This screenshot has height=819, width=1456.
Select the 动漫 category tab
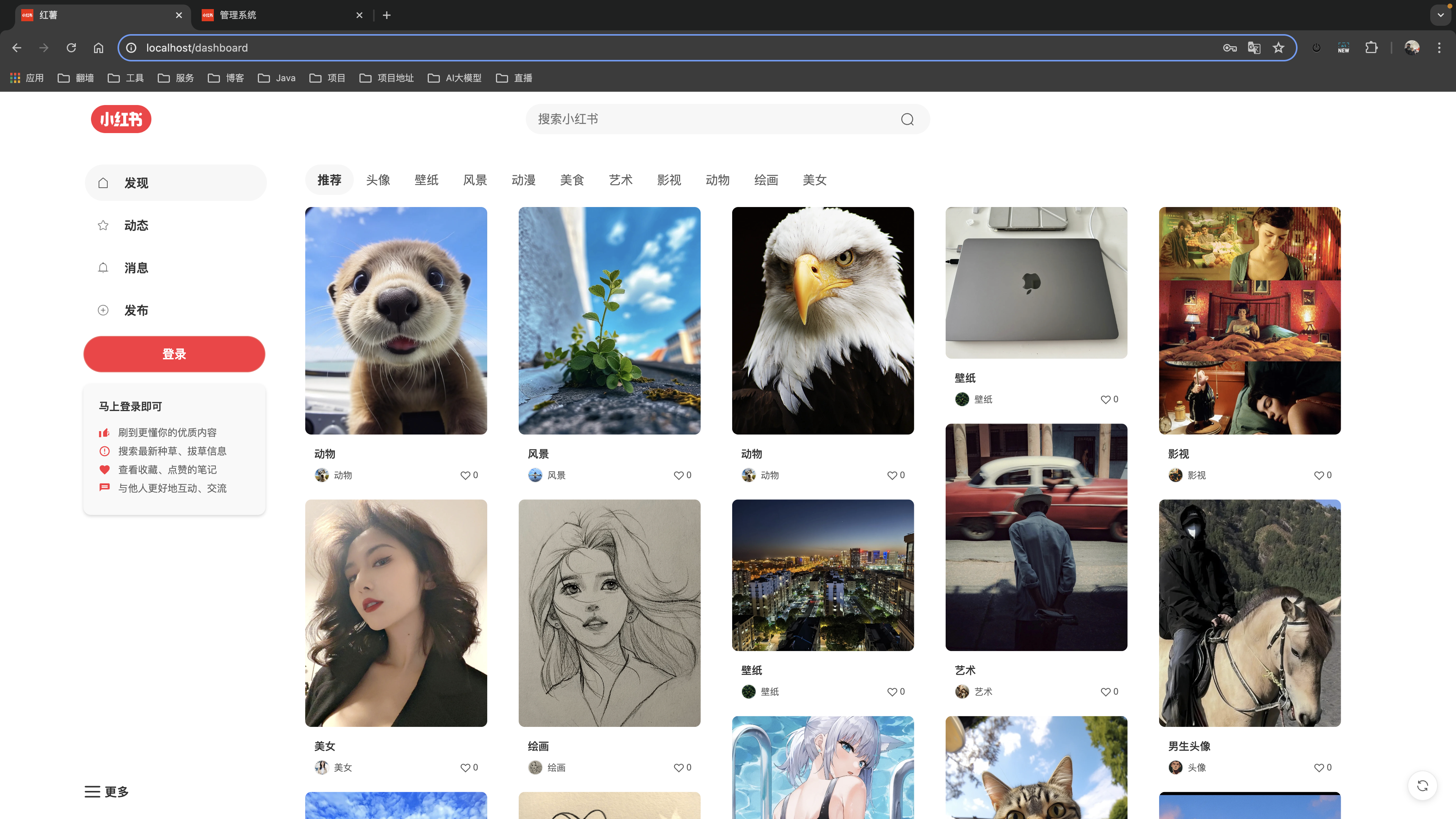pos(523,180)
